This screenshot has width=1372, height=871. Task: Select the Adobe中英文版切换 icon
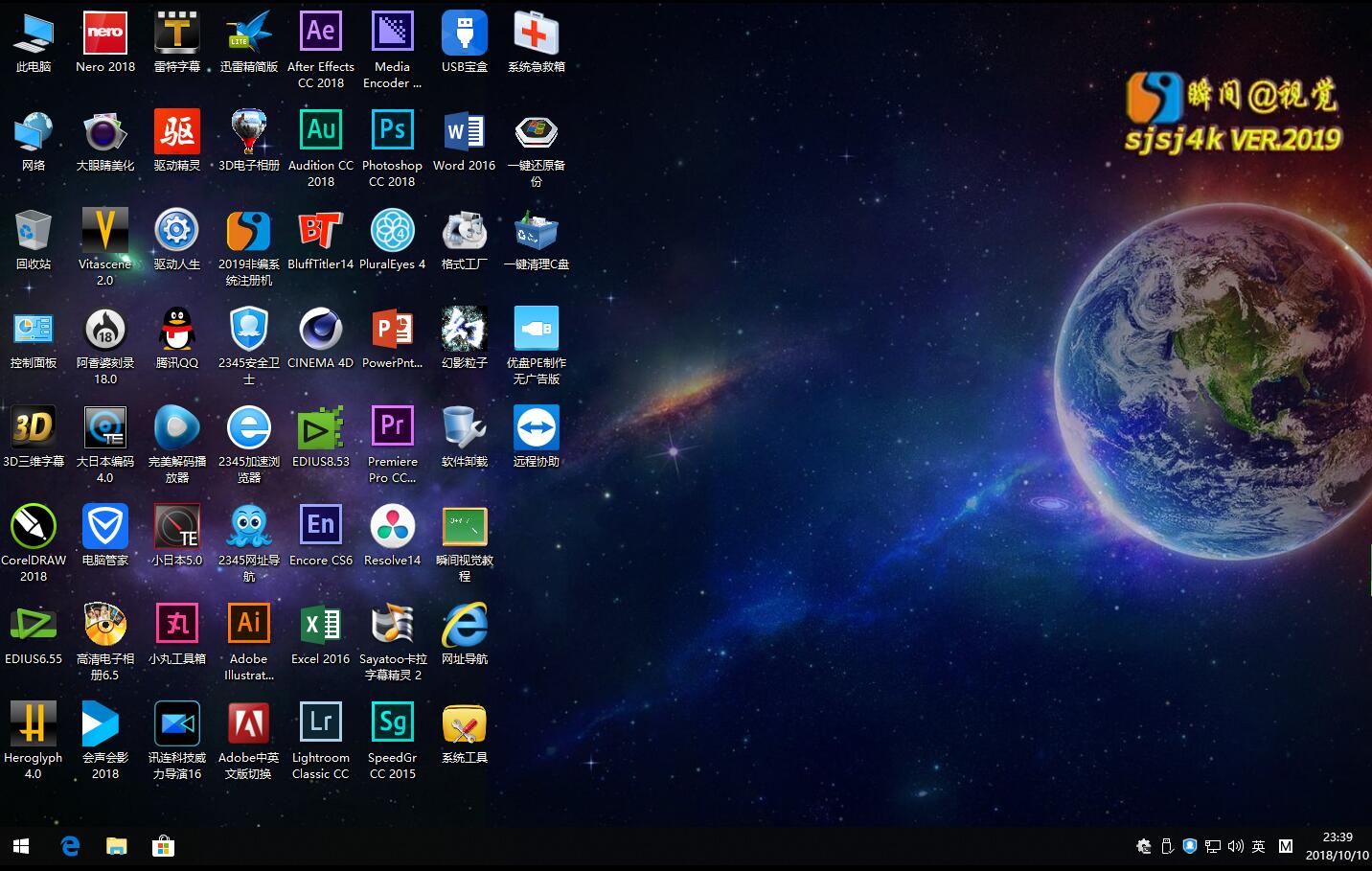pyautogui.click(x=249, y=723)
